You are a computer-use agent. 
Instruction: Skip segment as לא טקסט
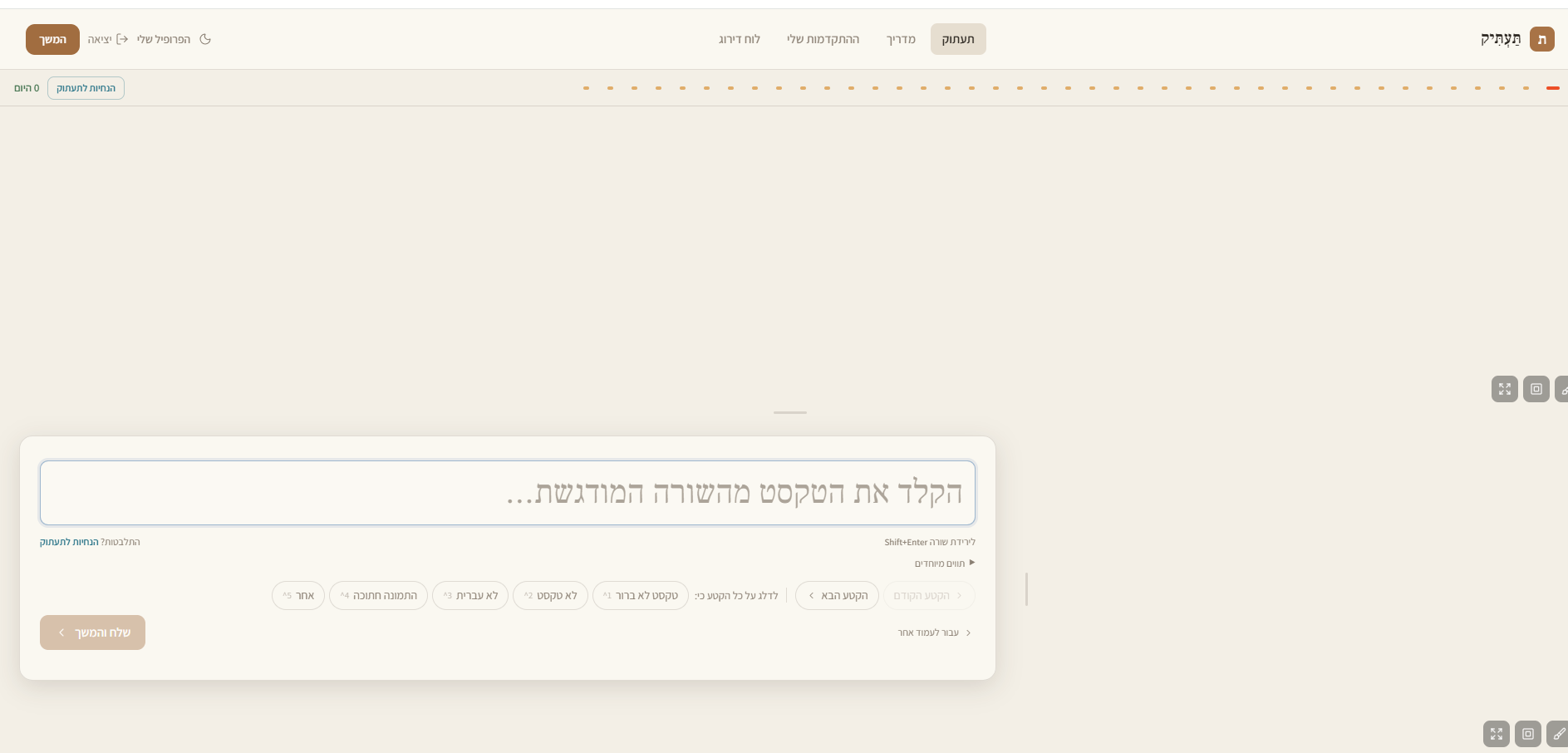tap(550, 595)
